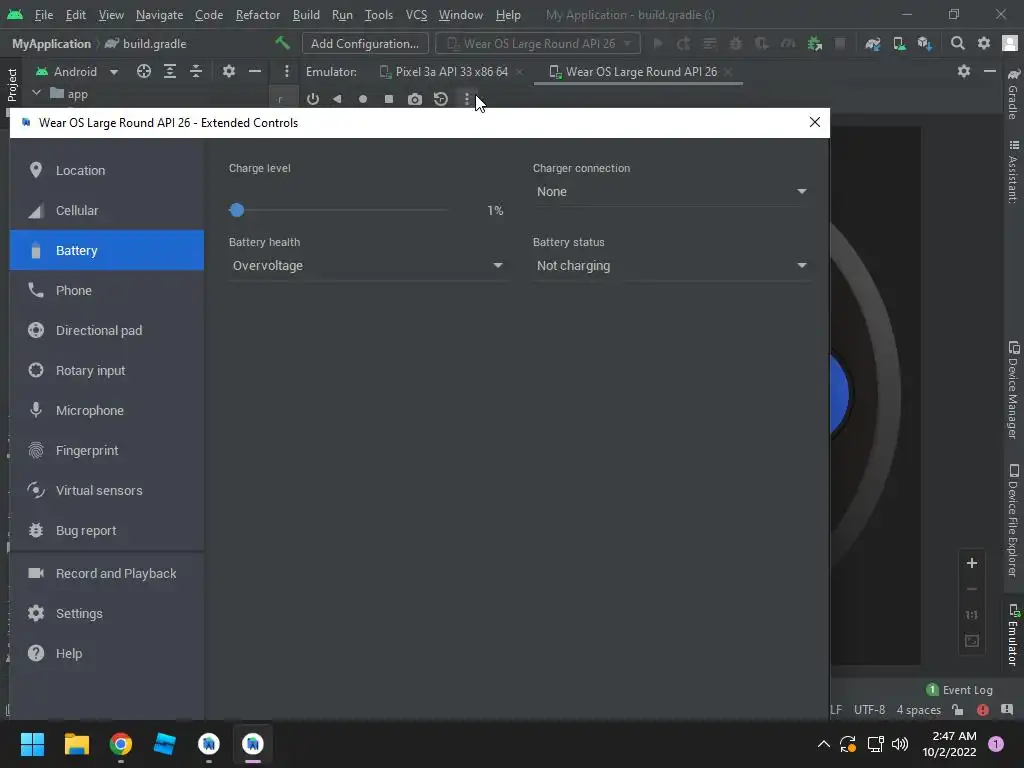Close the Extended Controls window
Image resolution: width=1024 pixels, height=768 pixels.
[x=814, y=122]
